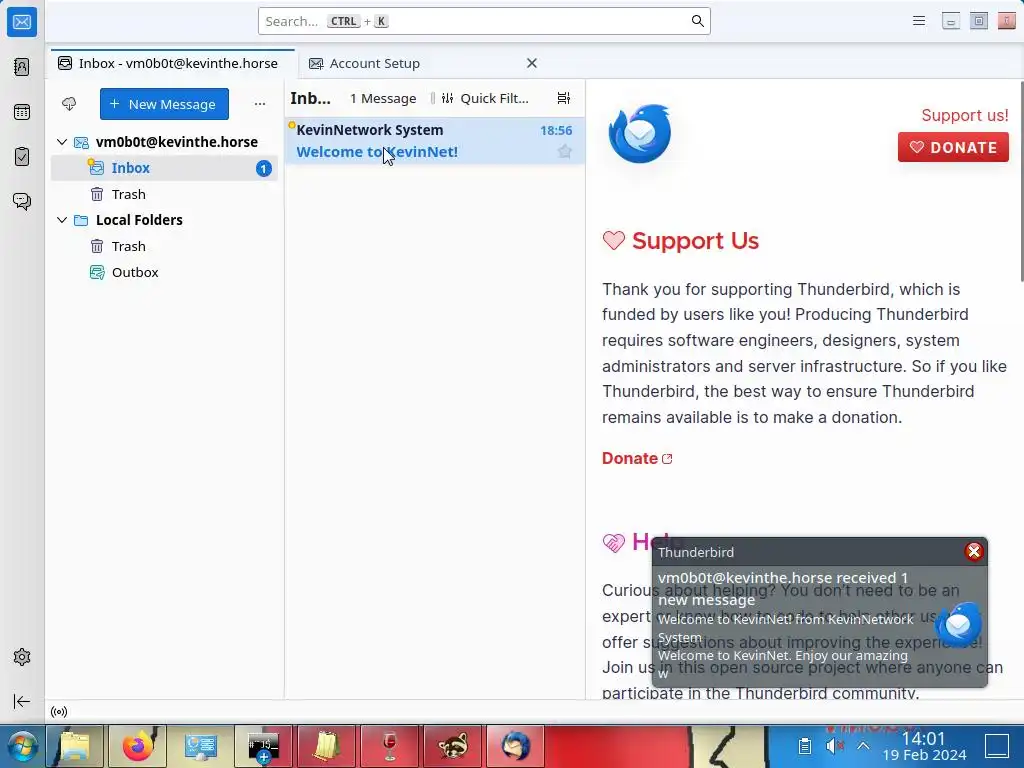Click the Inbox unread count badge
1024x768 pixels.
pos(263,168)
